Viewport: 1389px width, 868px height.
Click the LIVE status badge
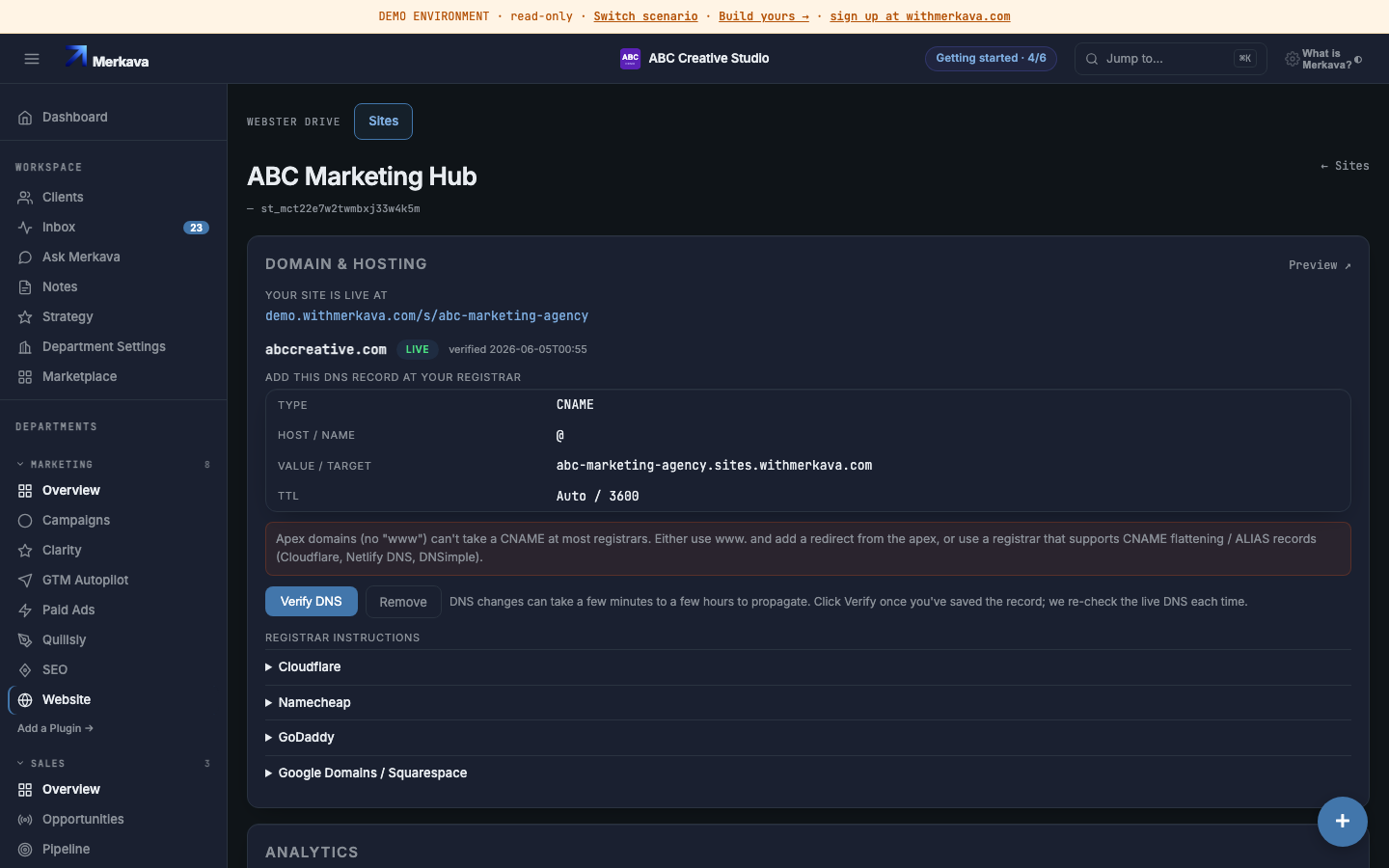(x=418, y=350)
